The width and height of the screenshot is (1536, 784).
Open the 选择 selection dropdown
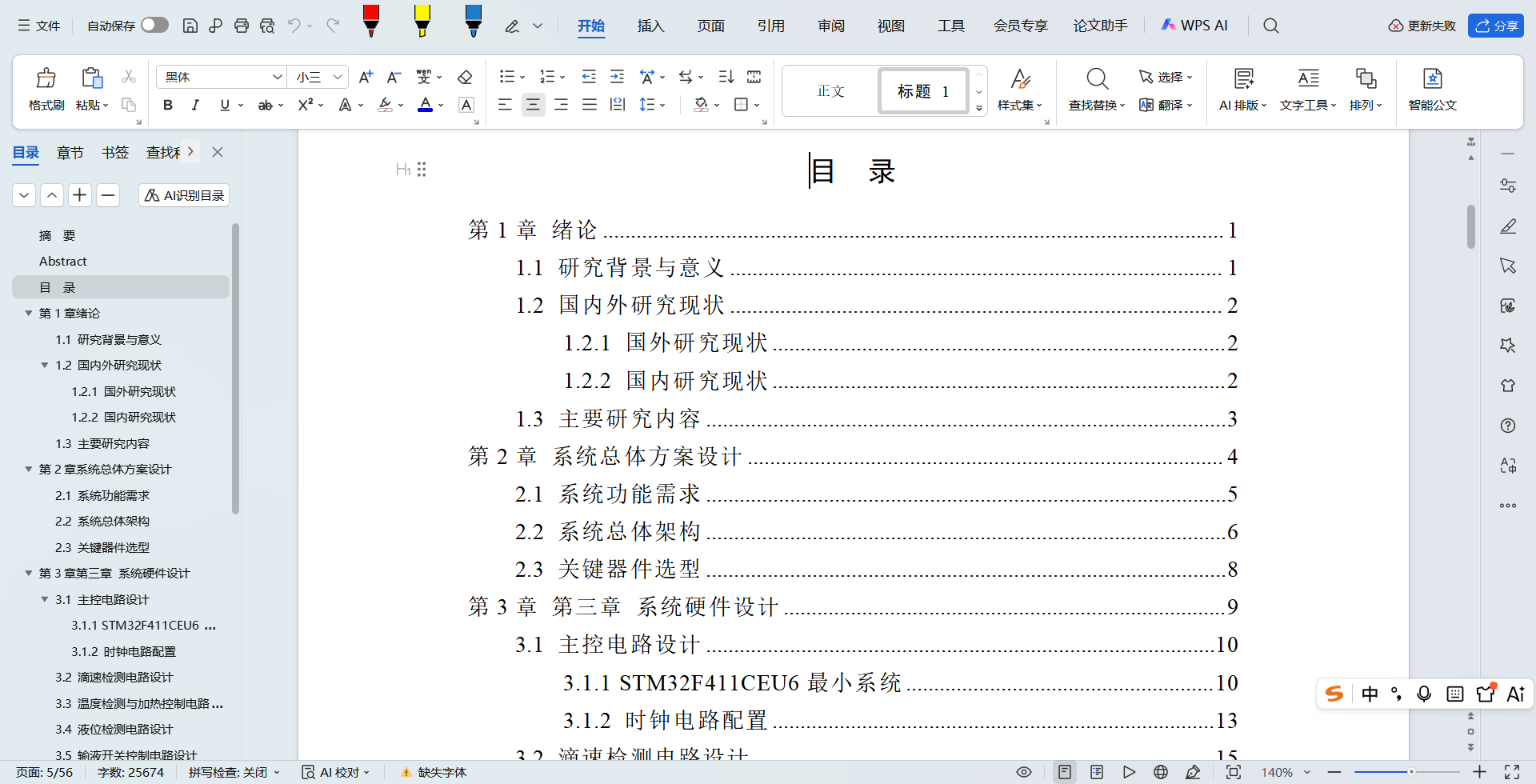[1166, 77]
